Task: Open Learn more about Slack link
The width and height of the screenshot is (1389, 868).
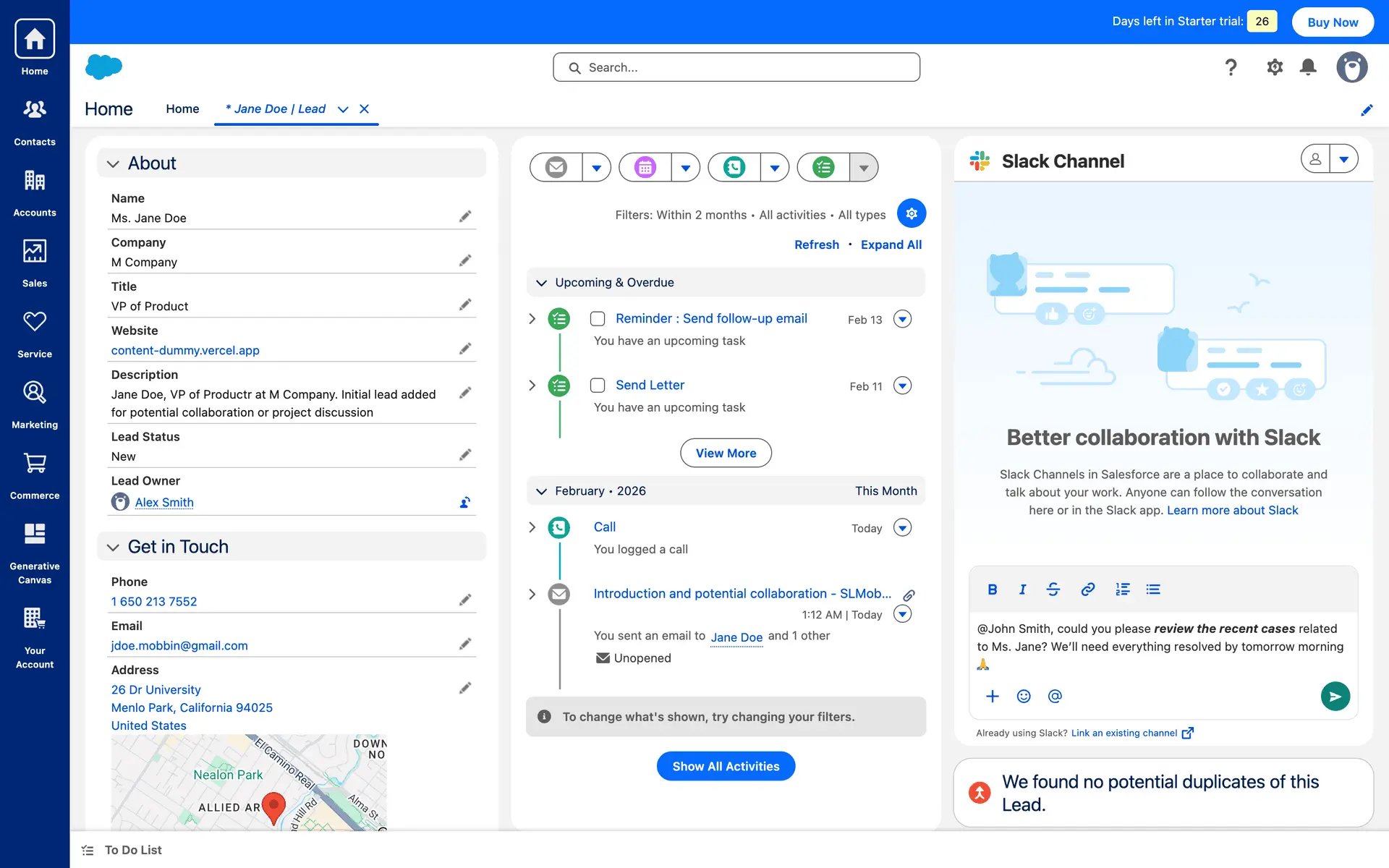Action: point(1232,510)
